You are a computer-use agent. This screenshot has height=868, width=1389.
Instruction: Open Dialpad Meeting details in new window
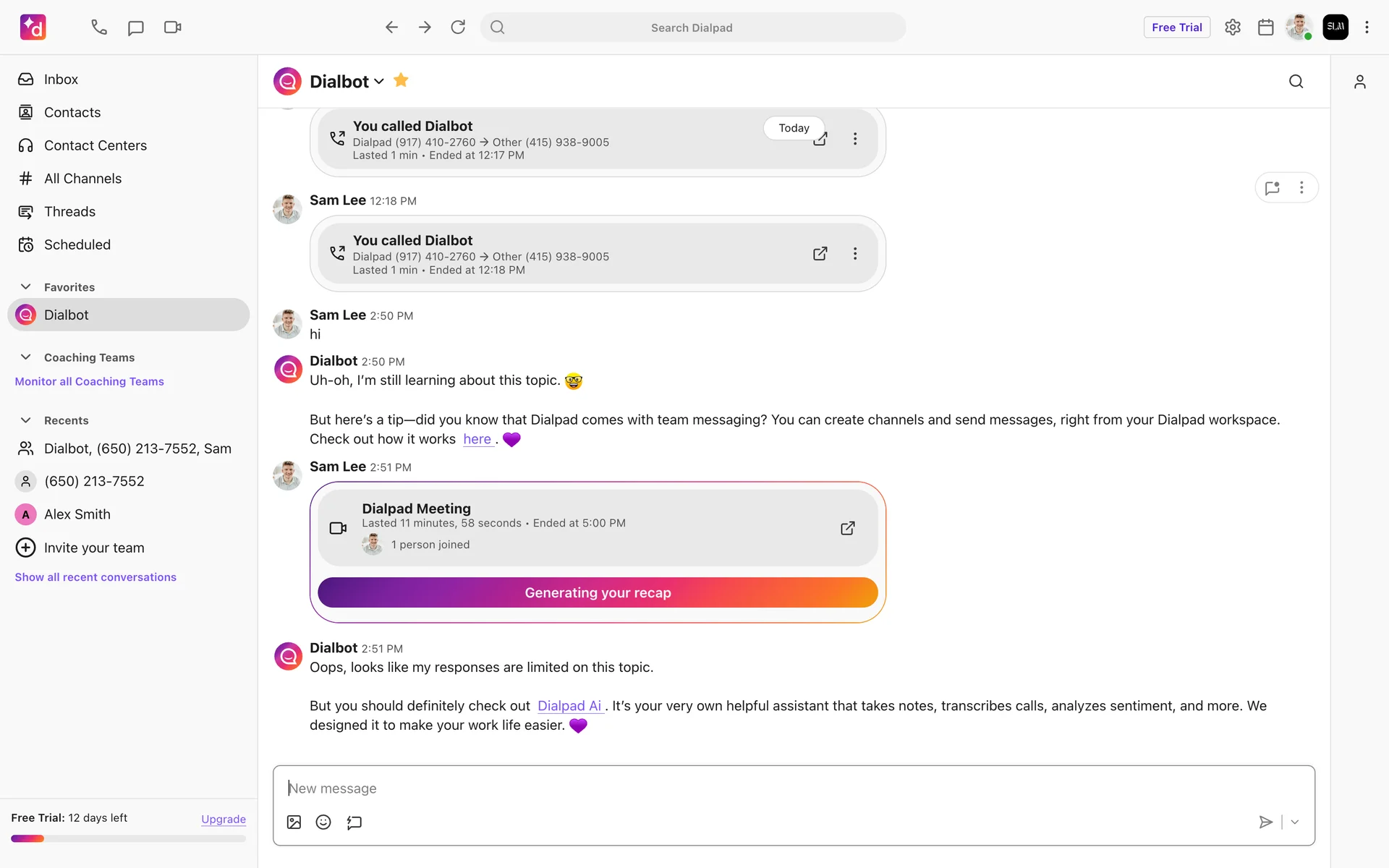tap(848, 529)
